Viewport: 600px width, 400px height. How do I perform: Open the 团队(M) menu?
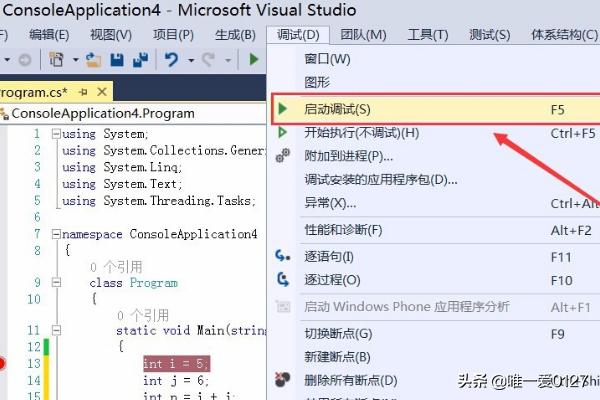[363, 35]
